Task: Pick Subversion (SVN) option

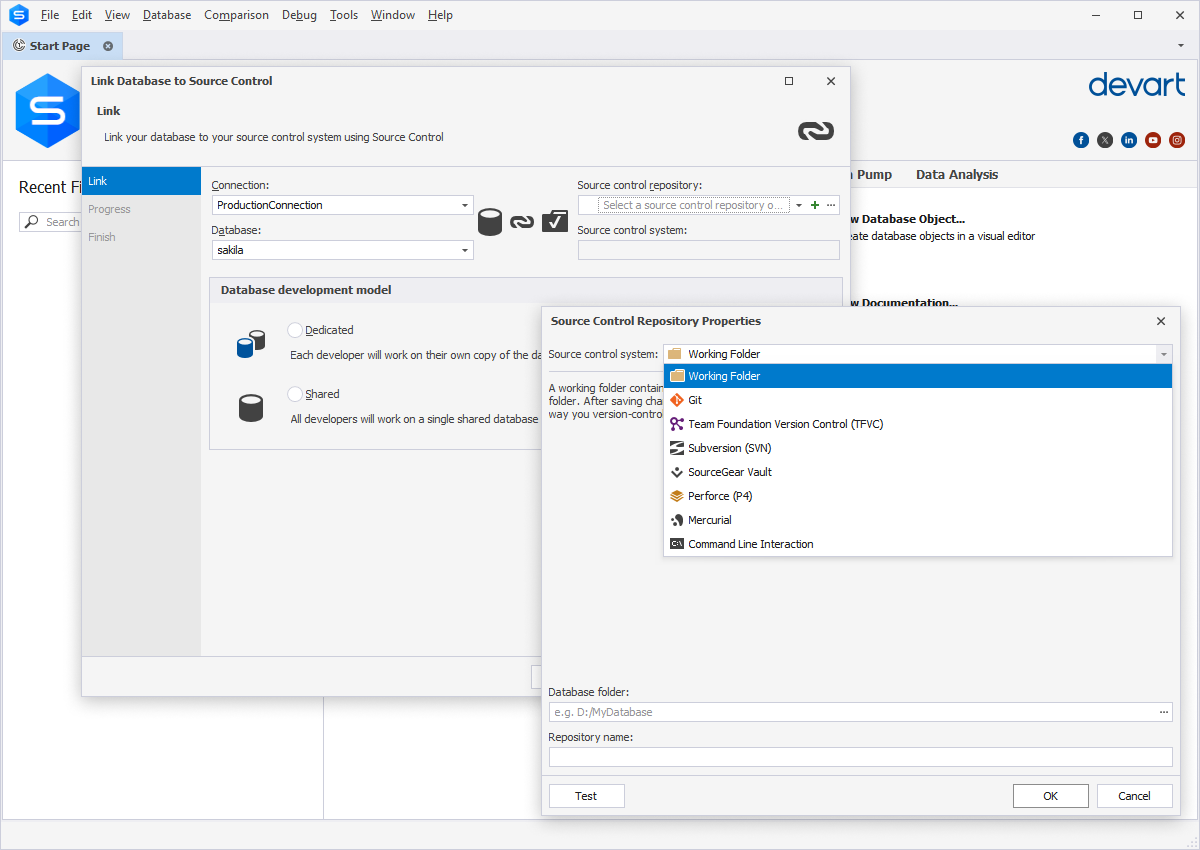Action: [x=729, y=448]
